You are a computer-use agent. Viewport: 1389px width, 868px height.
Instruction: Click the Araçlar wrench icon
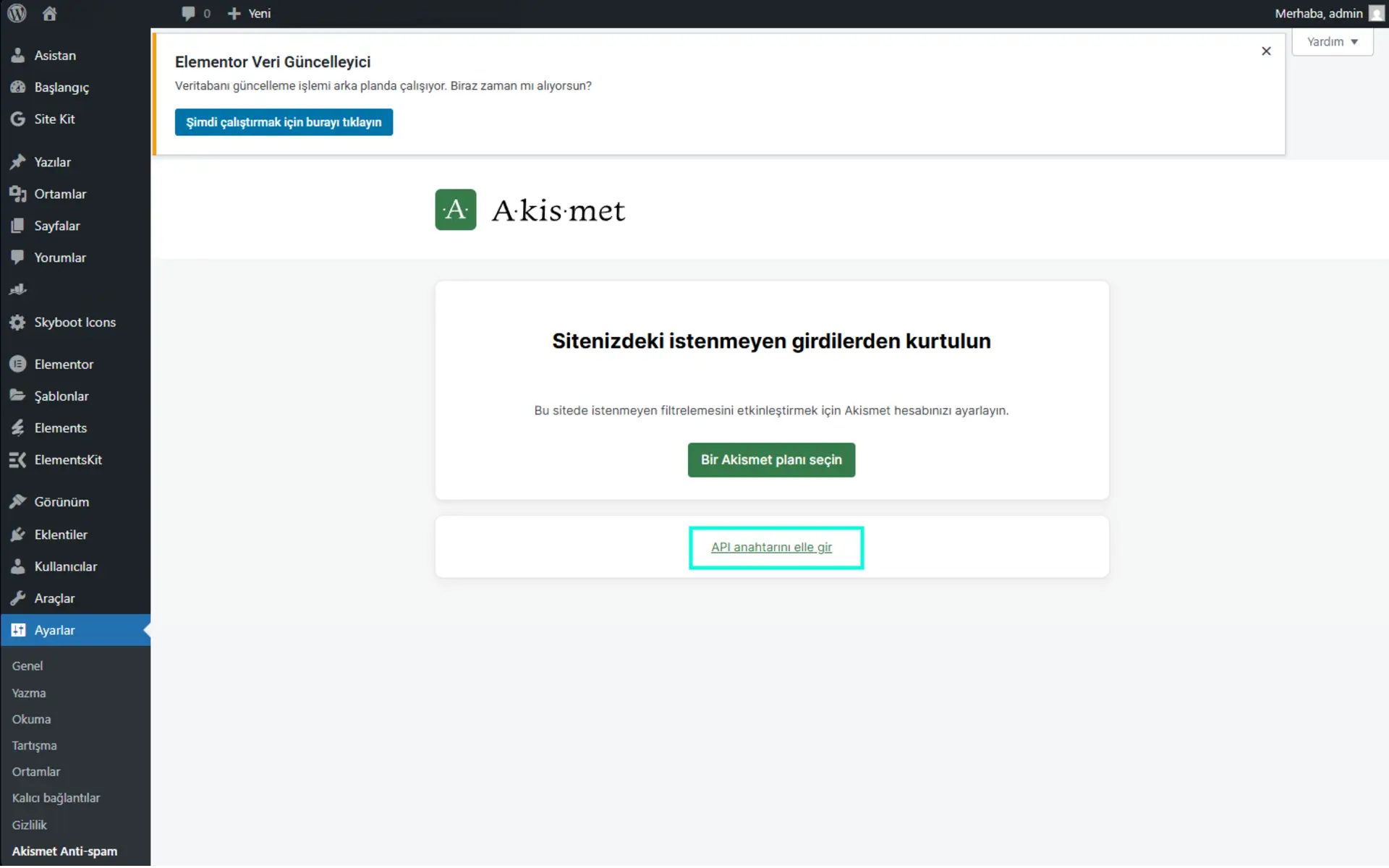18,598
